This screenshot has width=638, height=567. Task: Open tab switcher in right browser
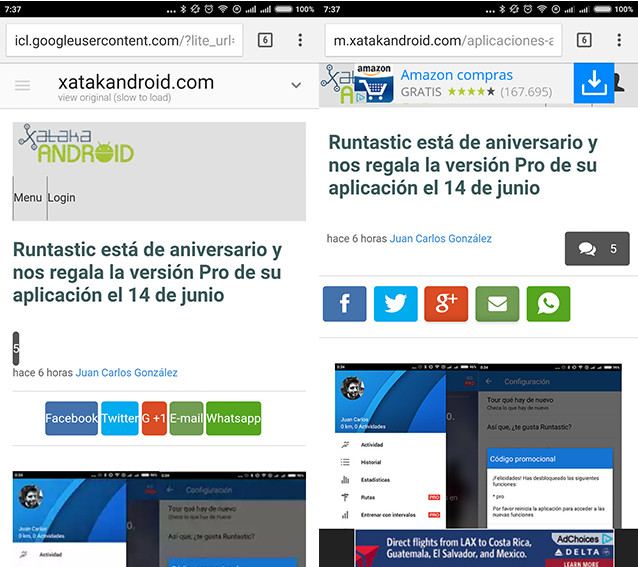pyautogui.click(x=584, y=40)
